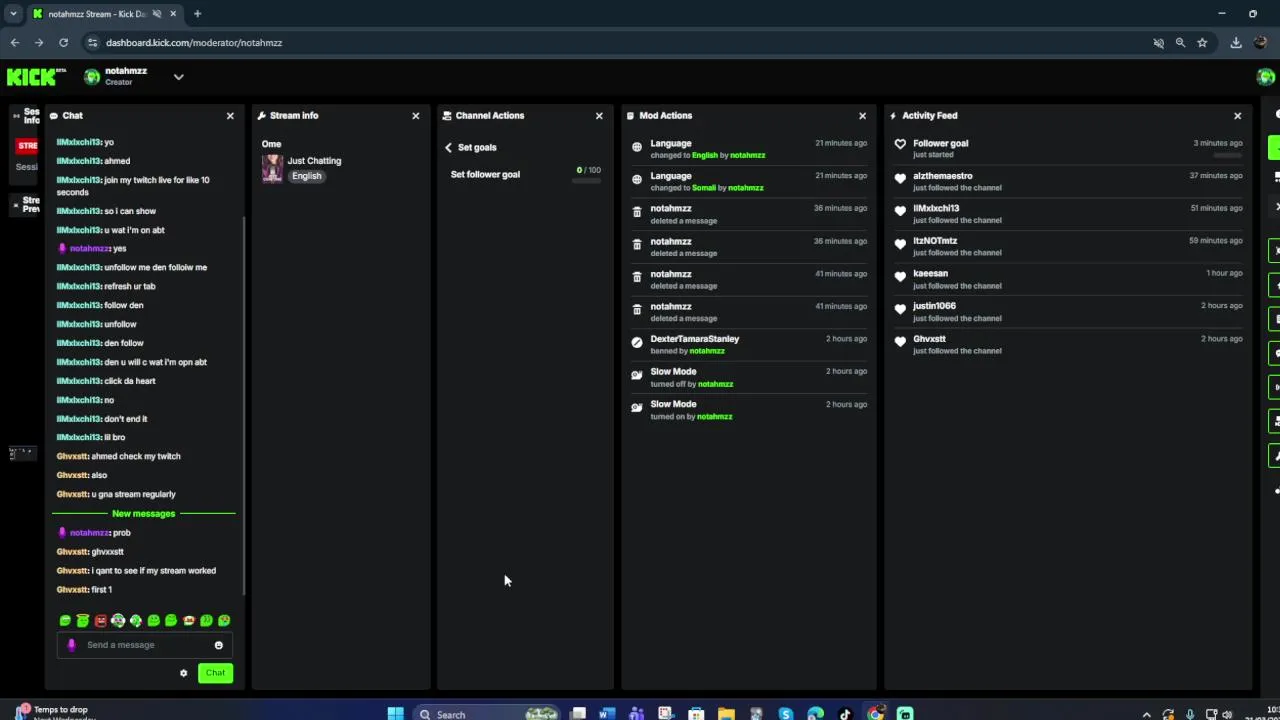Open File Explorer from taskbar
The width and height of the screenshot is (1280, 720).
tap(726, 713)
